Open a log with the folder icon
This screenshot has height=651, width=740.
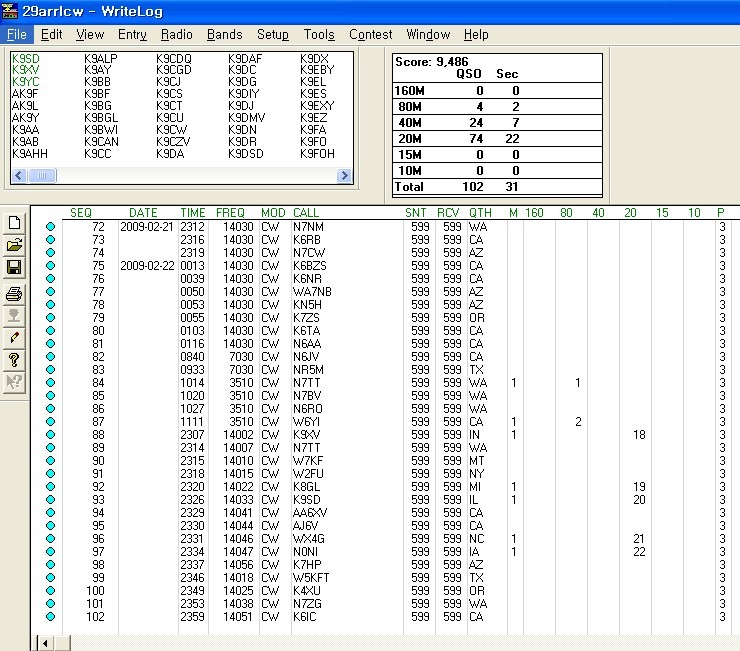(14, 245)
